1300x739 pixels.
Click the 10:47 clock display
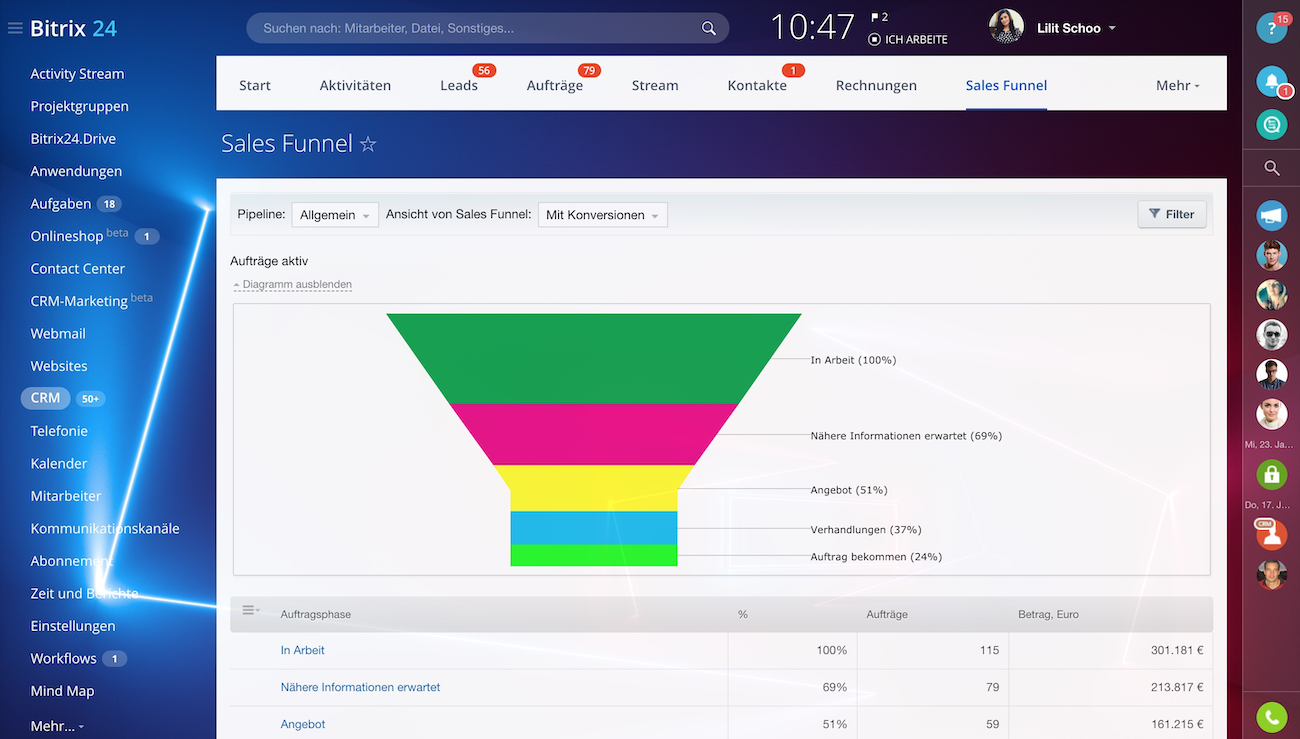(813, 27)
